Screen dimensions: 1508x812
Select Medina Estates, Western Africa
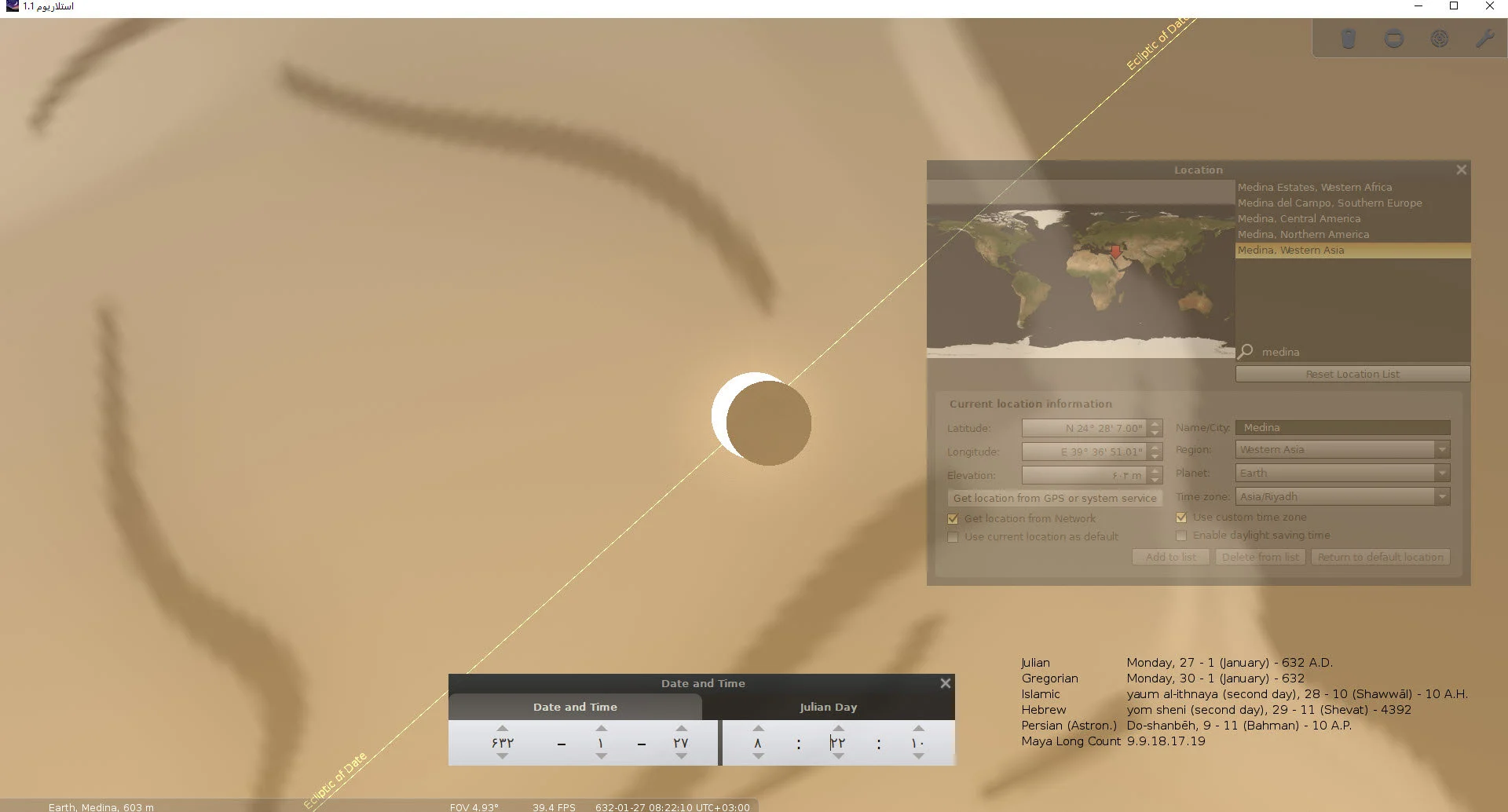click(x=1352, y=188)
